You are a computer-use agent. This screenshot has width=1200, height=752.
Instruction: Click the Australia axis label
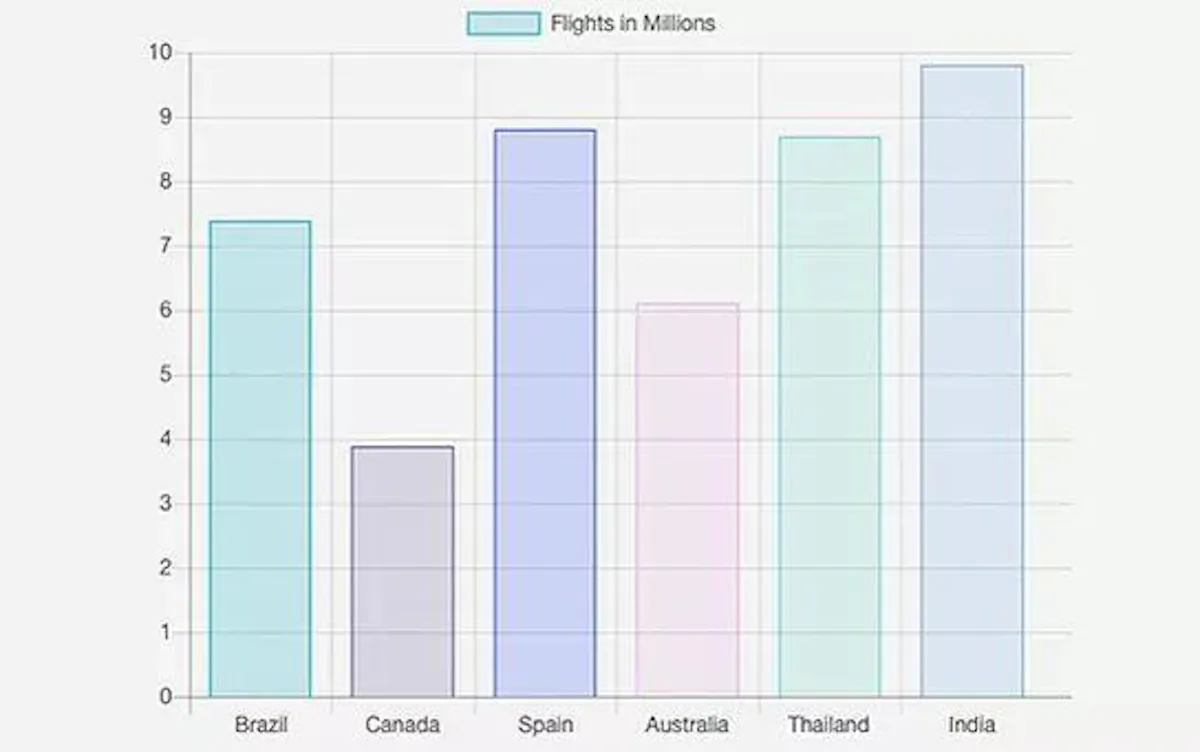(687, 724)
